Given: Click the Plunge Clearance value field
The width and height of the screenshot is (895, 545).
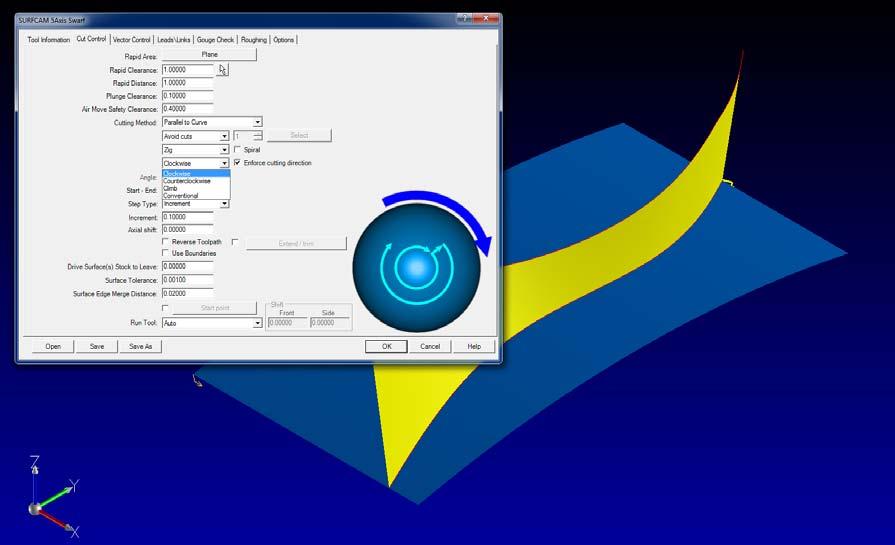Looking at the screenshot, I should [188, 96].
